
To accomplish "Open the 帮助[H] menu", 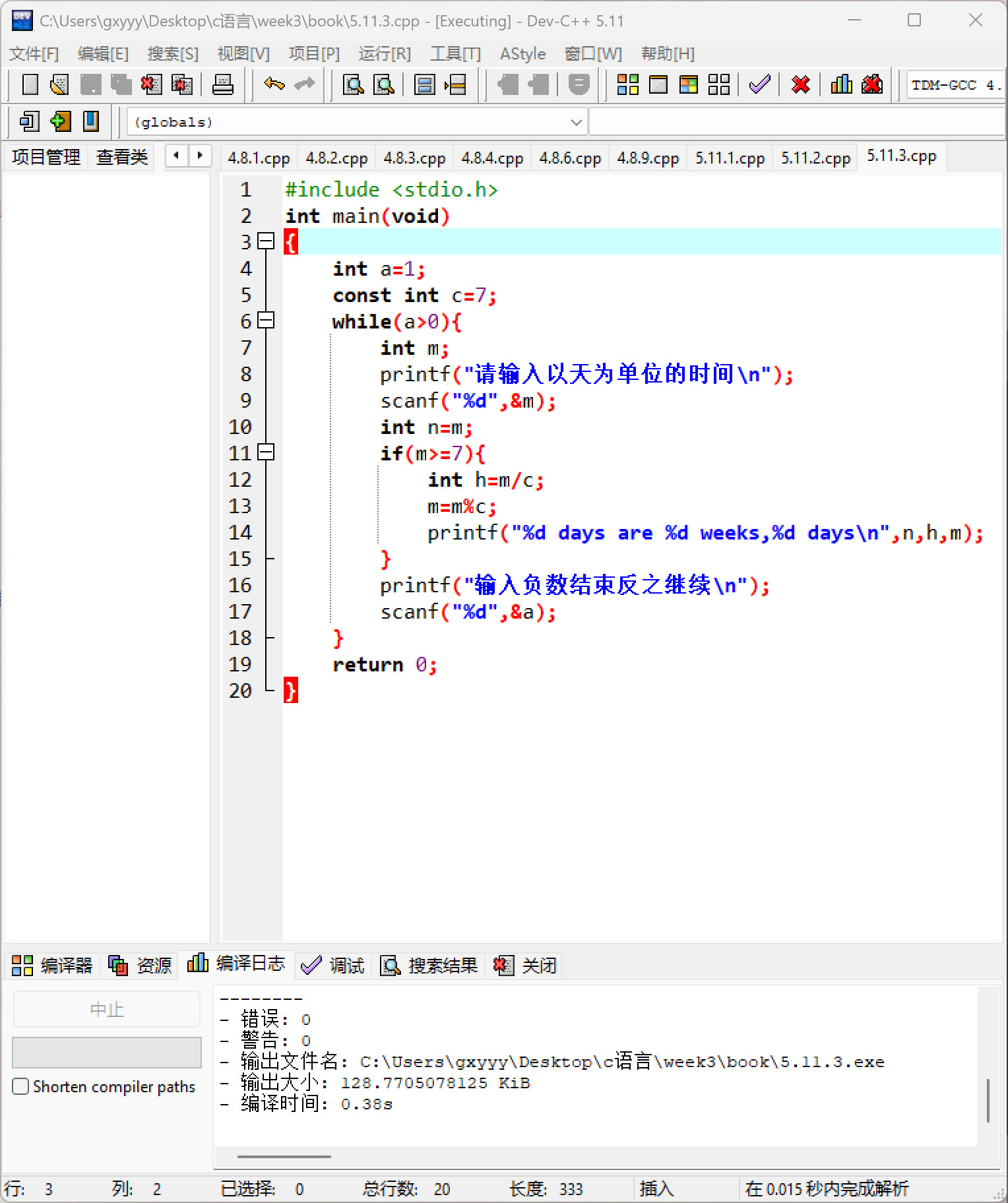I will [668, 53].
